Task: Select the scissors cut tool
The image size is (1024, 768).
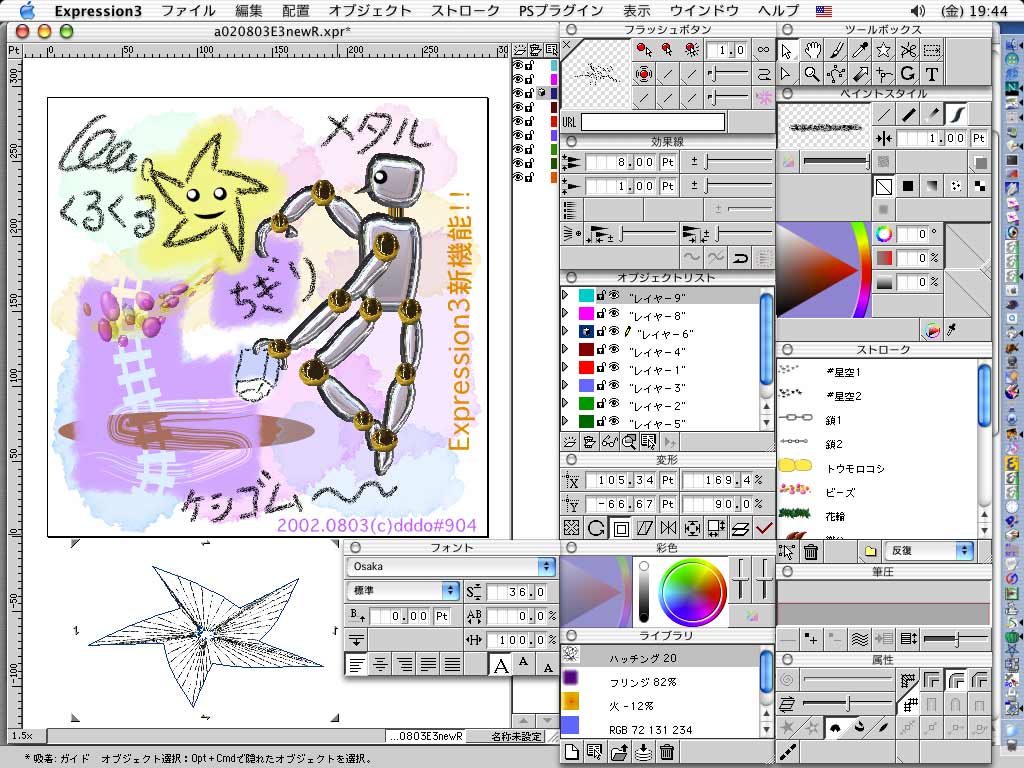Action: [908, 50]
